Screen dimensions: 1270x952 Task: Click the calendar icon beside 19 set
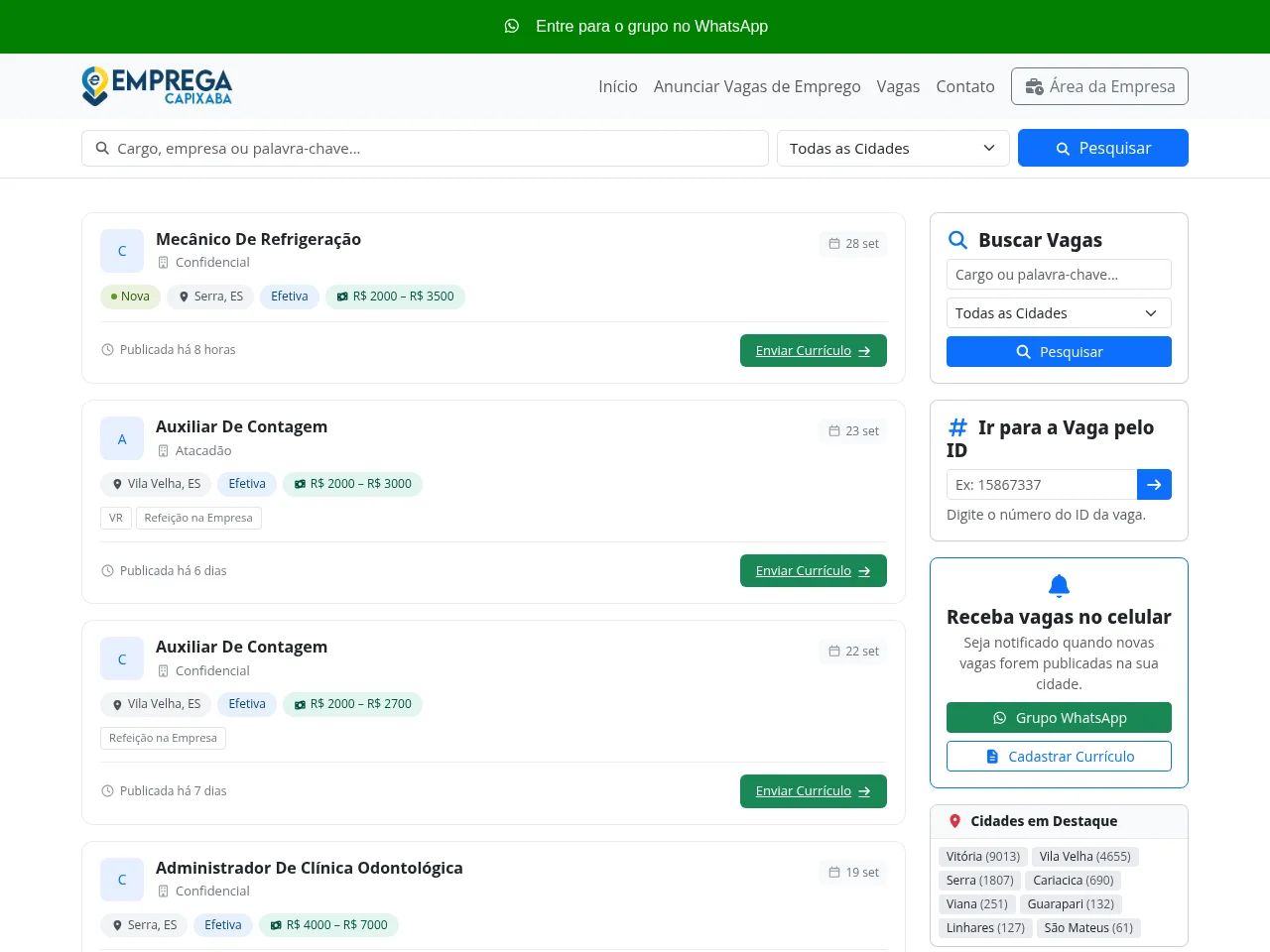click(x=834, y=872)
